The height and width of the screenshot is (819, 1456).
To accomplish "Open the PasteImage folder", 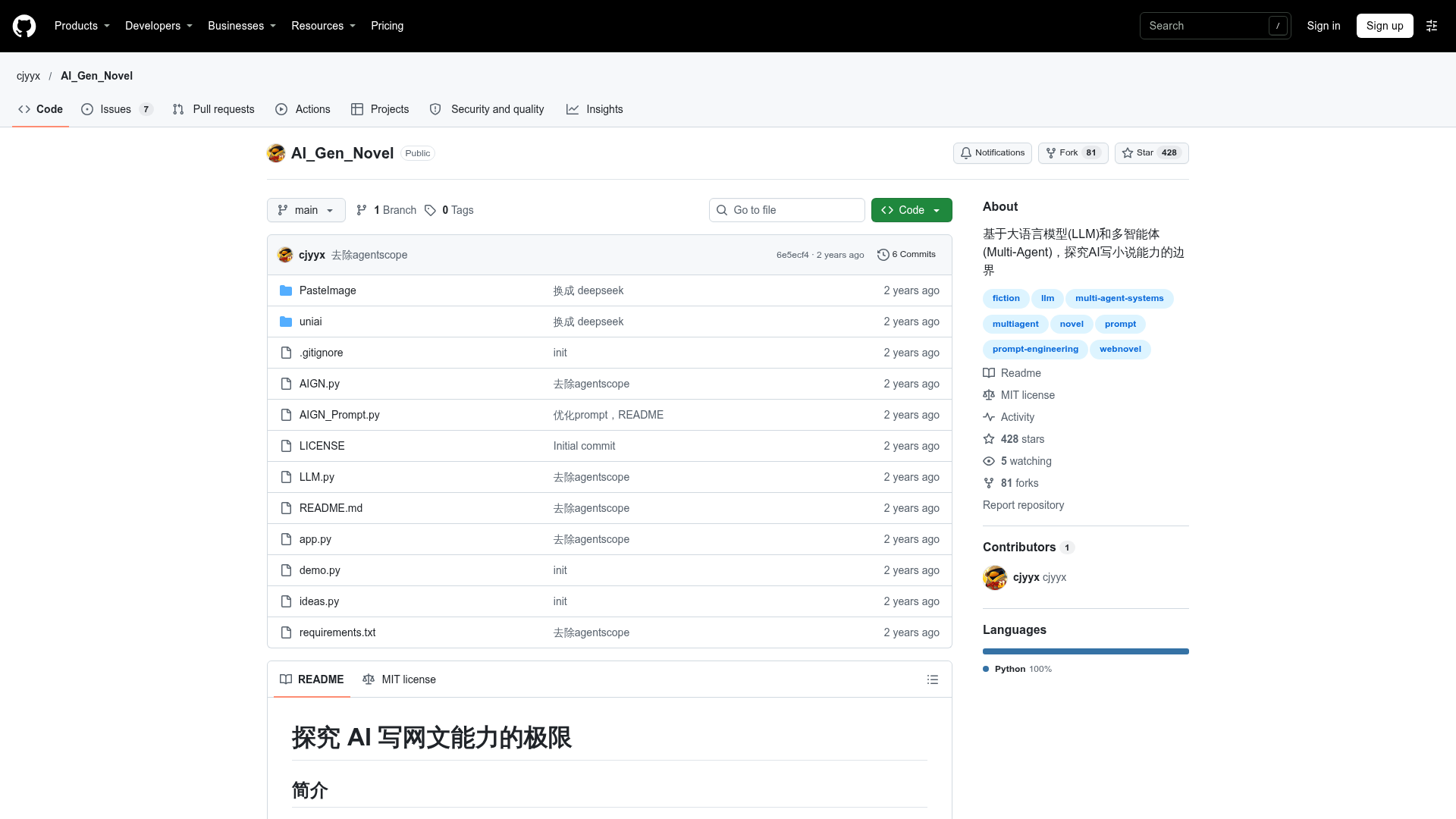I will point(328,290).
